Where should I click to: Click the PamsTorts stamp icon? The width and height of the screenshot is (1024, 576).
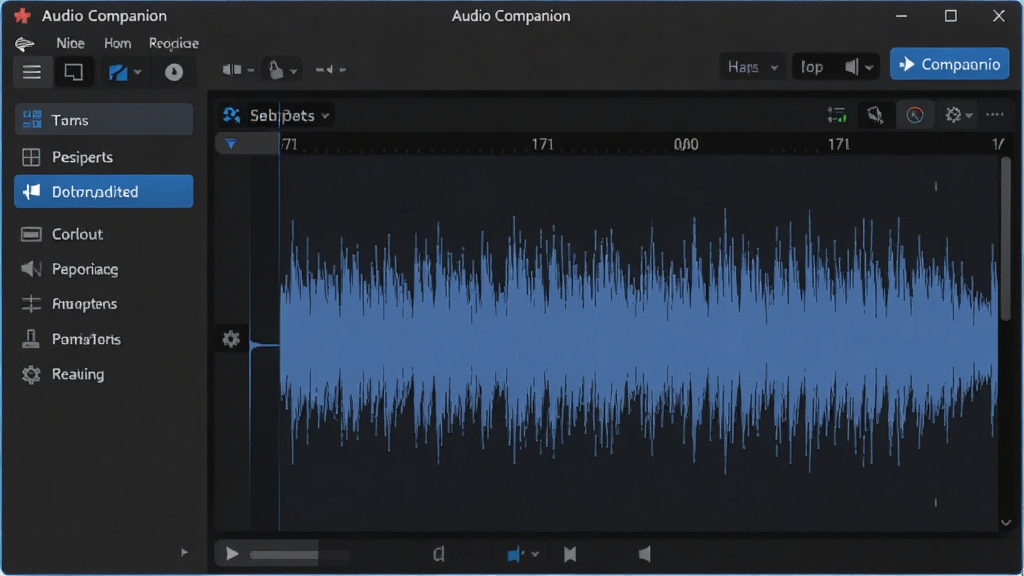pyautogui.click(x=31, y=338)
